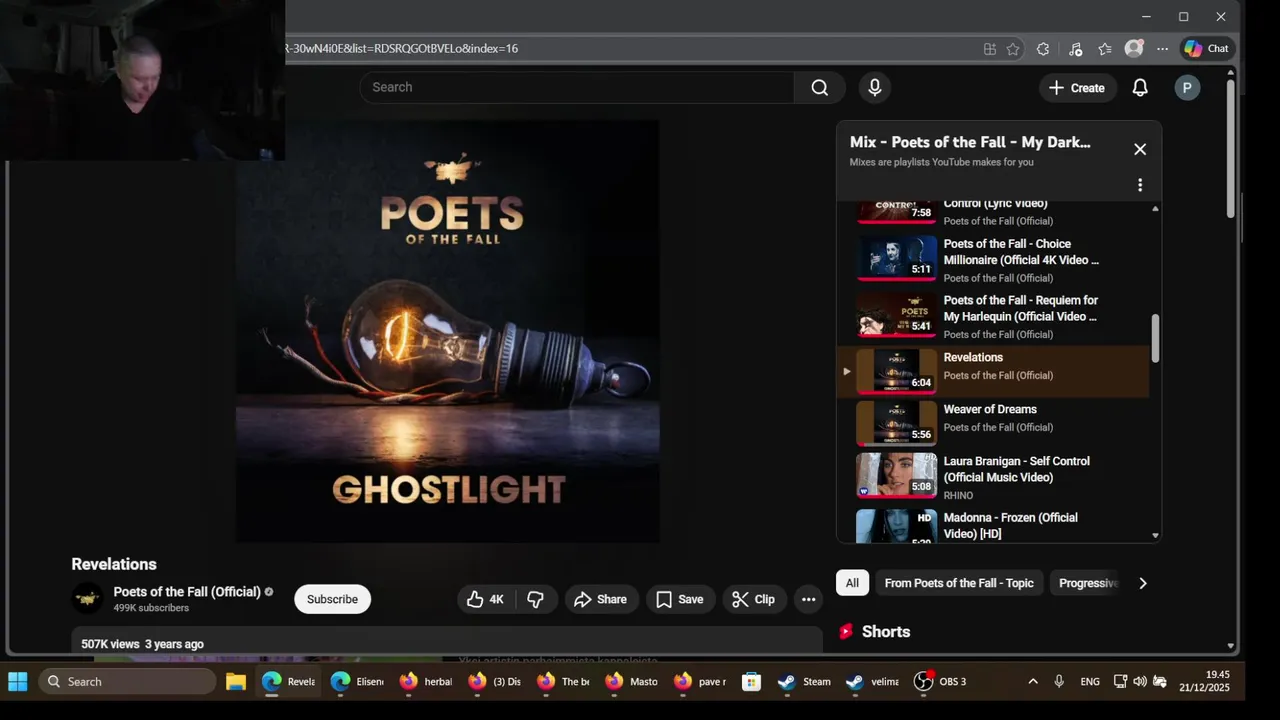Favorite this page with star icon
The image size is (1280, 720).
1013,48
